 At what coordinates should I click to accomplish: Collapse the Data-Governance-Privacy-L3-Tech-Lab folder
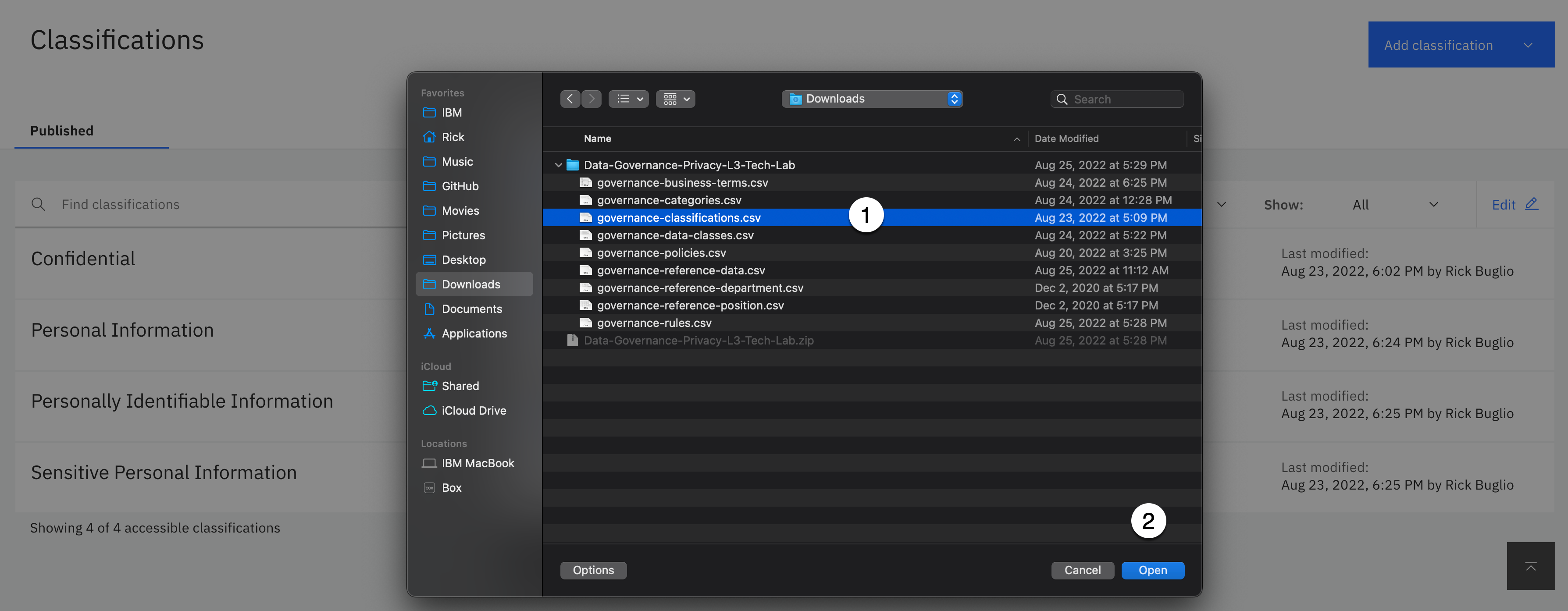tap(558, 165)
